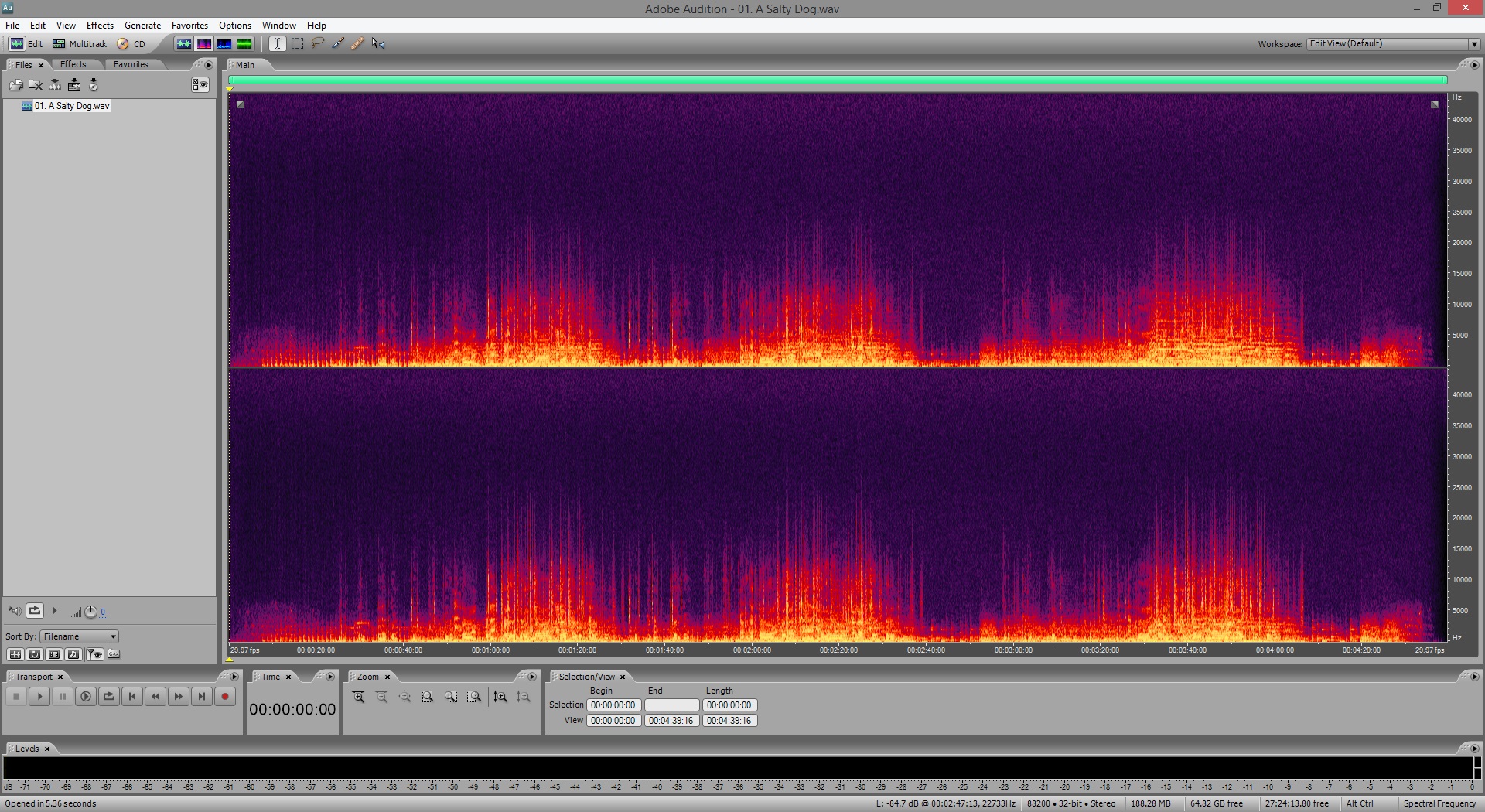The image size is (1485, 812).
Task: Click the Rewind transport button
Action: [155, 697]
